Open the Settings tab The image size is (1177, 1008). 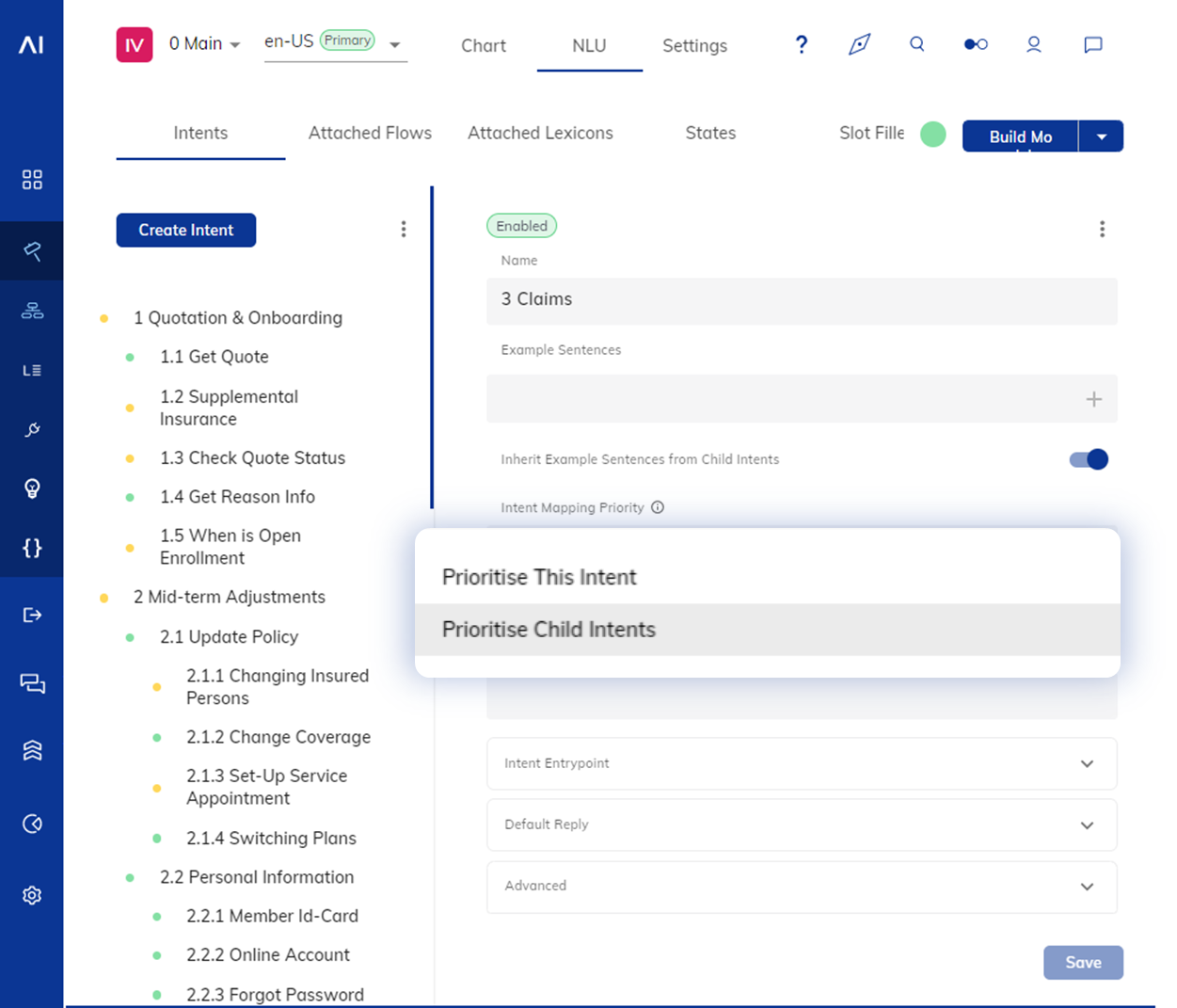click(694, 45)
